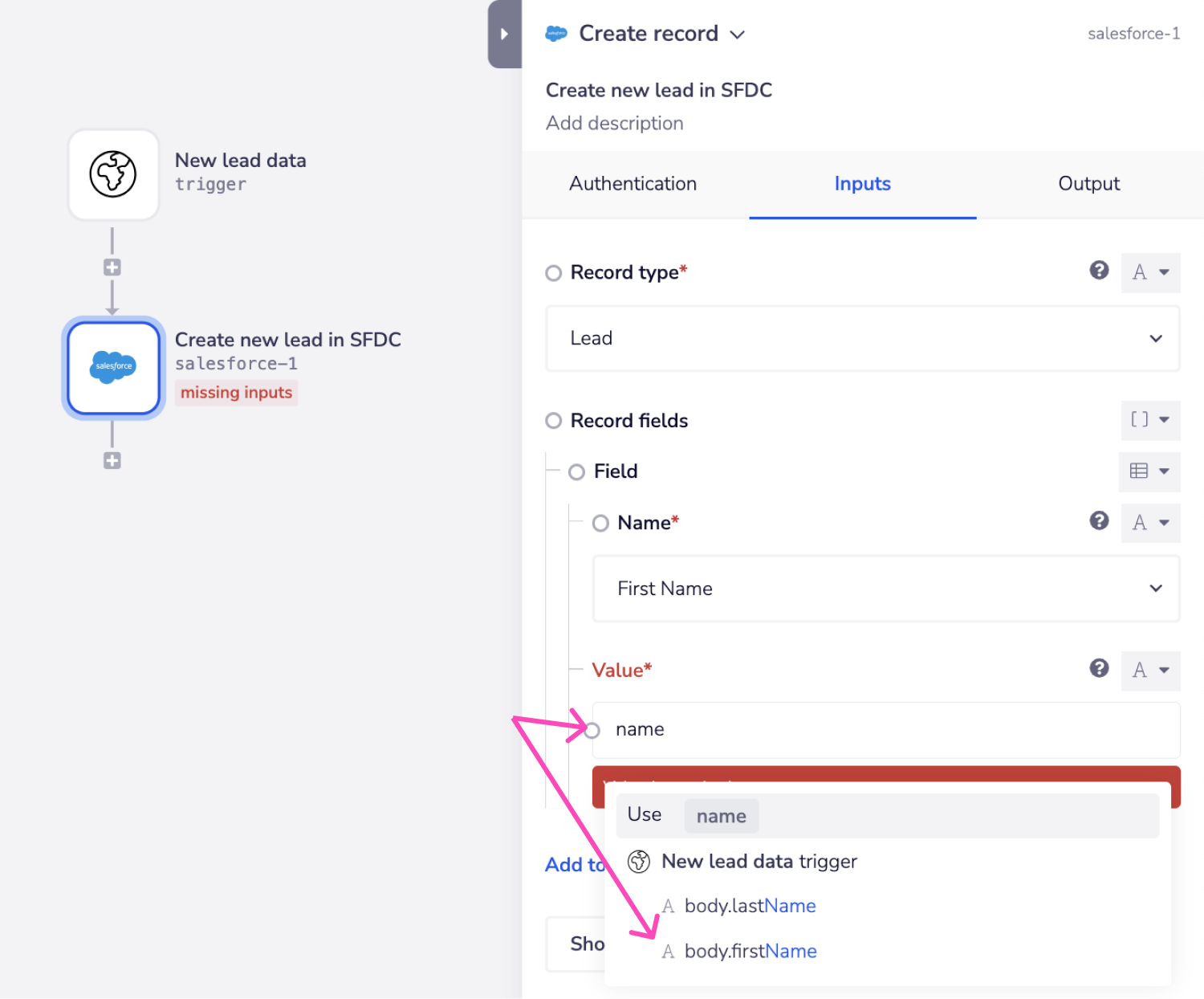The height and width of the screenshot is (999, 1204).
Task: Click plus icon between trigger and Salesforce step
Action: point(112,267)
